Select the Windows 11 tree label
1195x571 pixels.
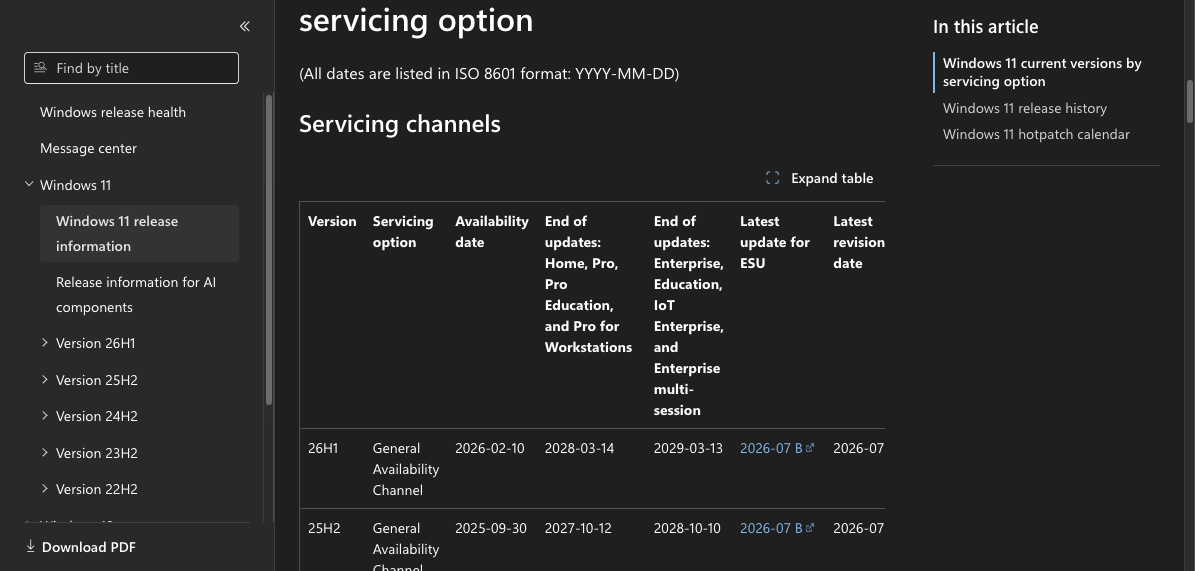(x=75, y=185)
